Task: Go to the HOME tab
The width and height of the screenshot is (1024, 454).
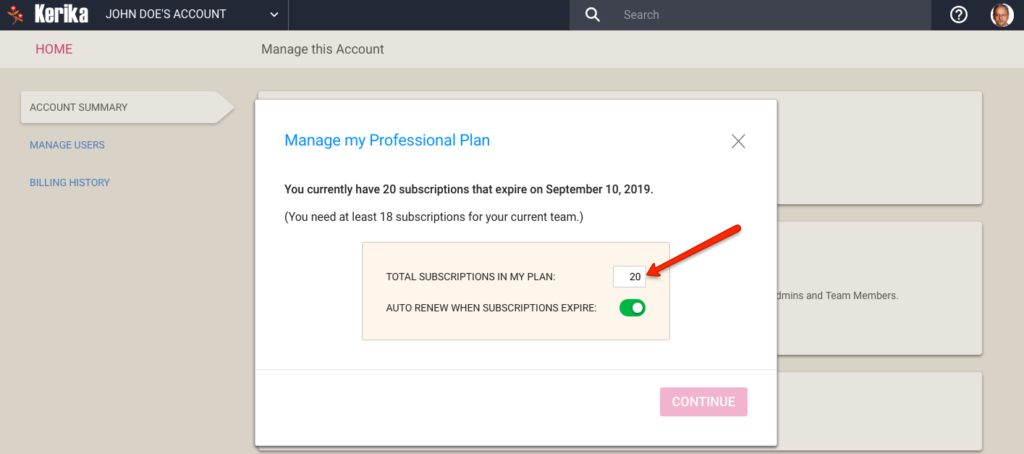Action: 54,49
